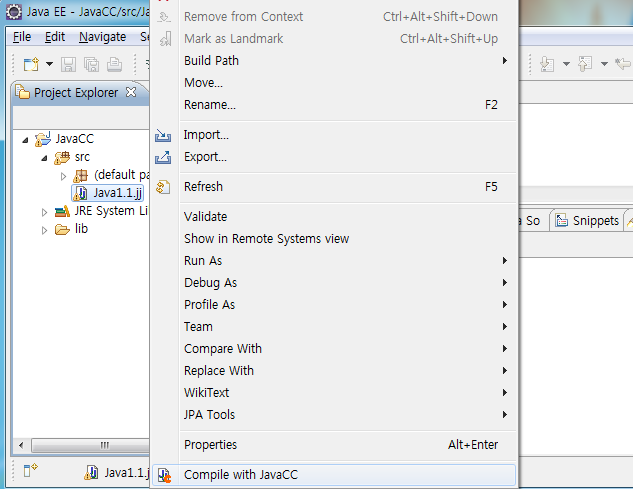Click the Mark as Landmark icon
This screenshot has height=489, width=633.
pos(166,39)
